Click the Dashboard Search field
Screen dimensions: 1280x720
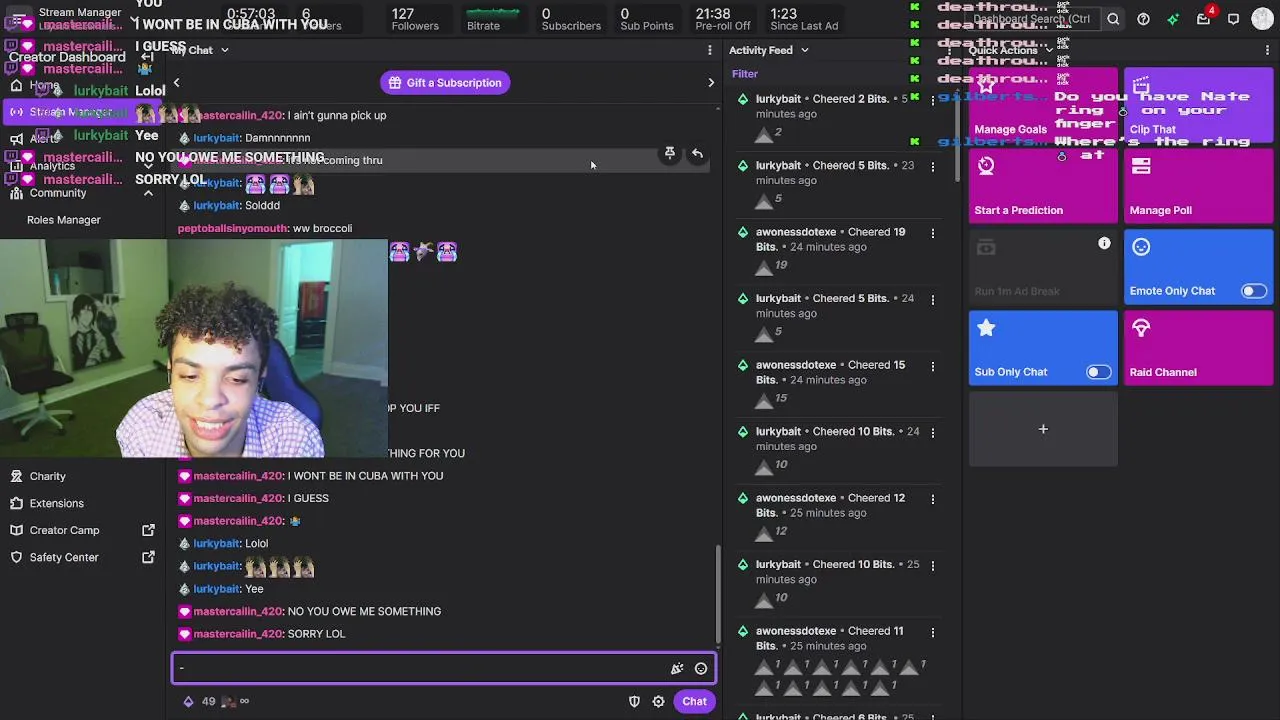pos(1034,19)
